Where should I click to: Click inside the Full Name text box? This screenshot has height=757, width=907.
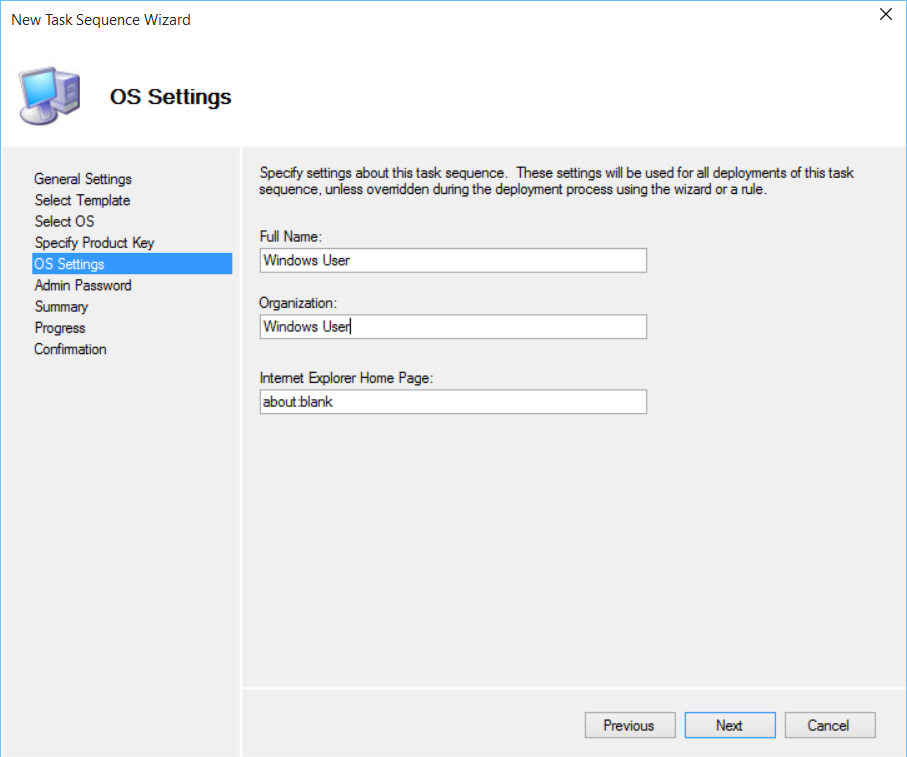(452, 260)
